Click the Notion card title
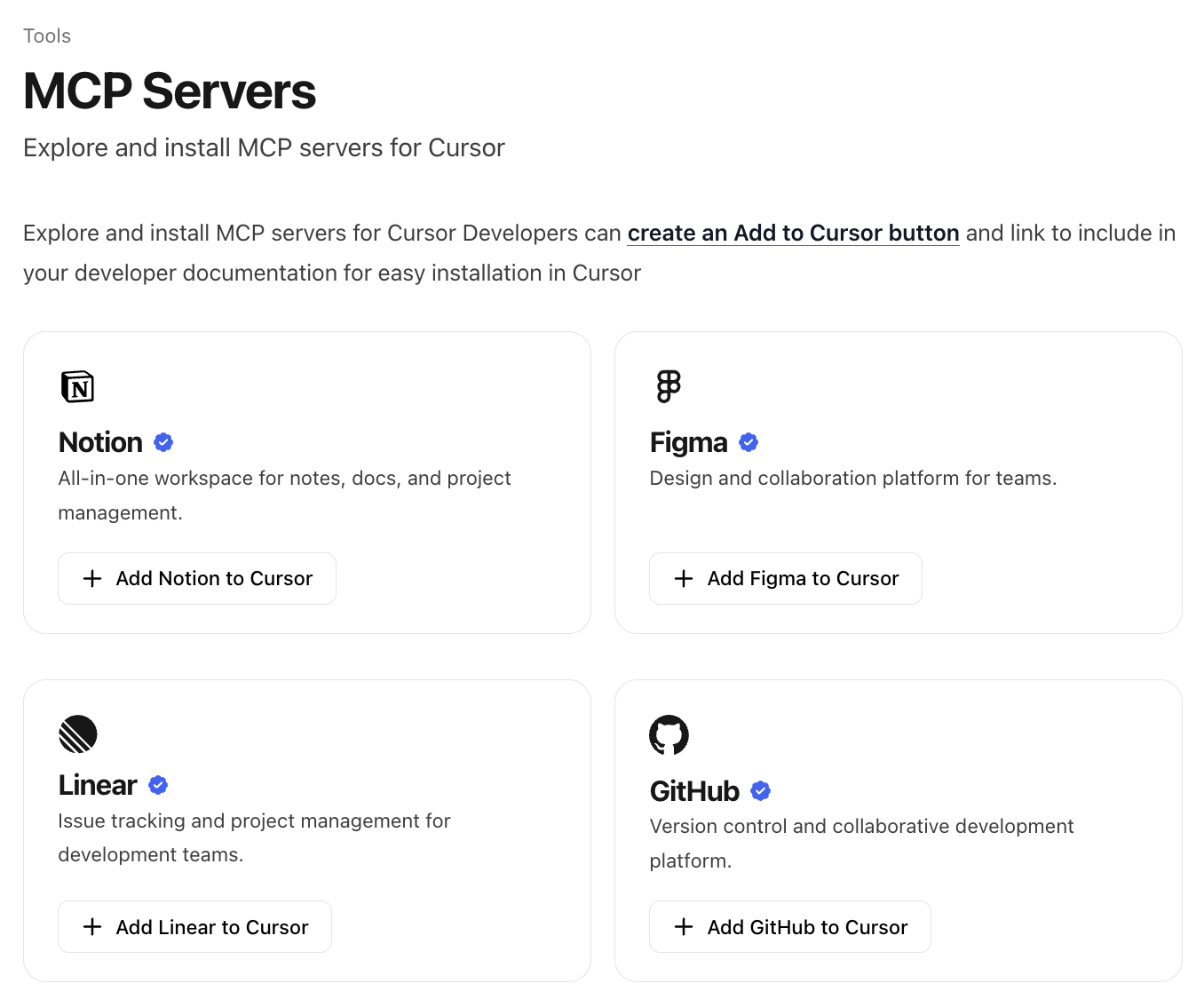1204x1007 pixels. [100, 442]
